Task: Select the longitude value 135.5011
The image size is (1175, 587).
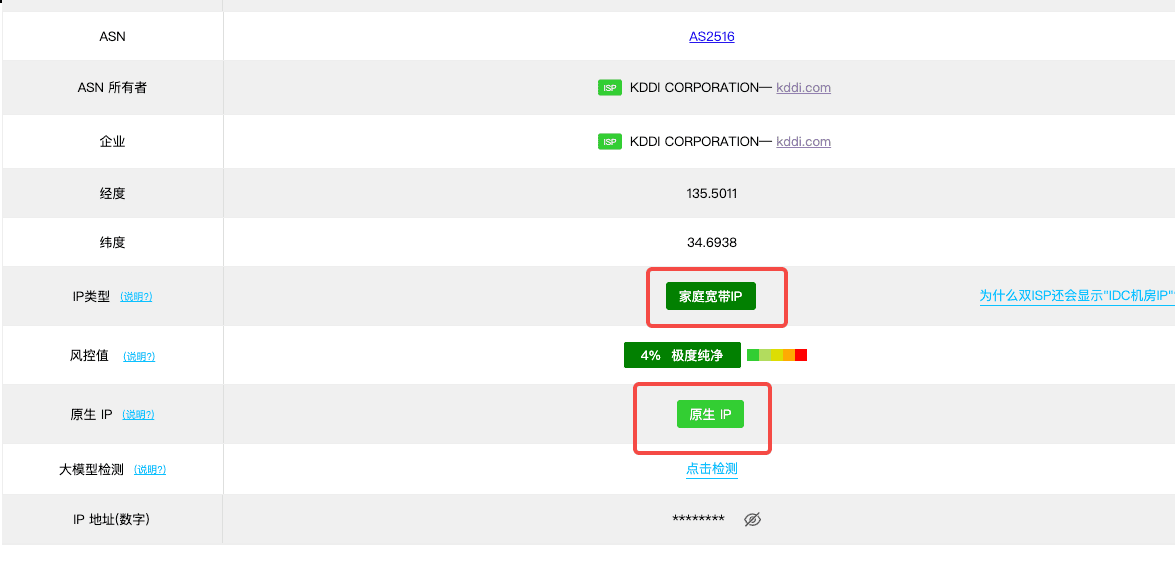Action: pos(712,193)
